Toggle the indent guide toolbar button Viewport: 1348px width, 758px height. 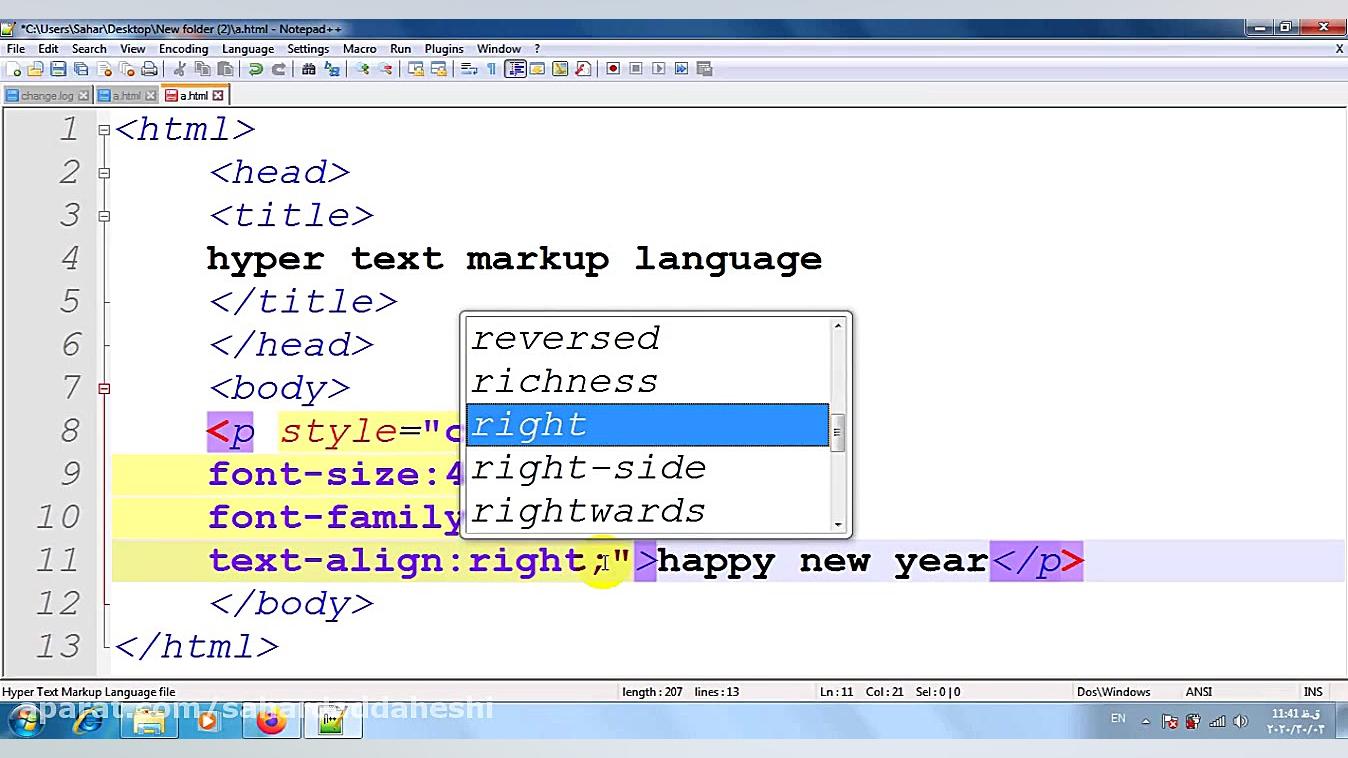pyautogui.click(x=516, y=69)
